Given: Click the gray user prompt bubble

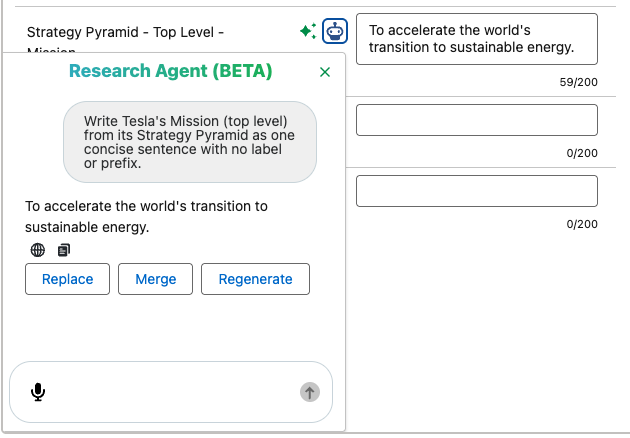Looking at the screenshot, I should coord(190,142).
